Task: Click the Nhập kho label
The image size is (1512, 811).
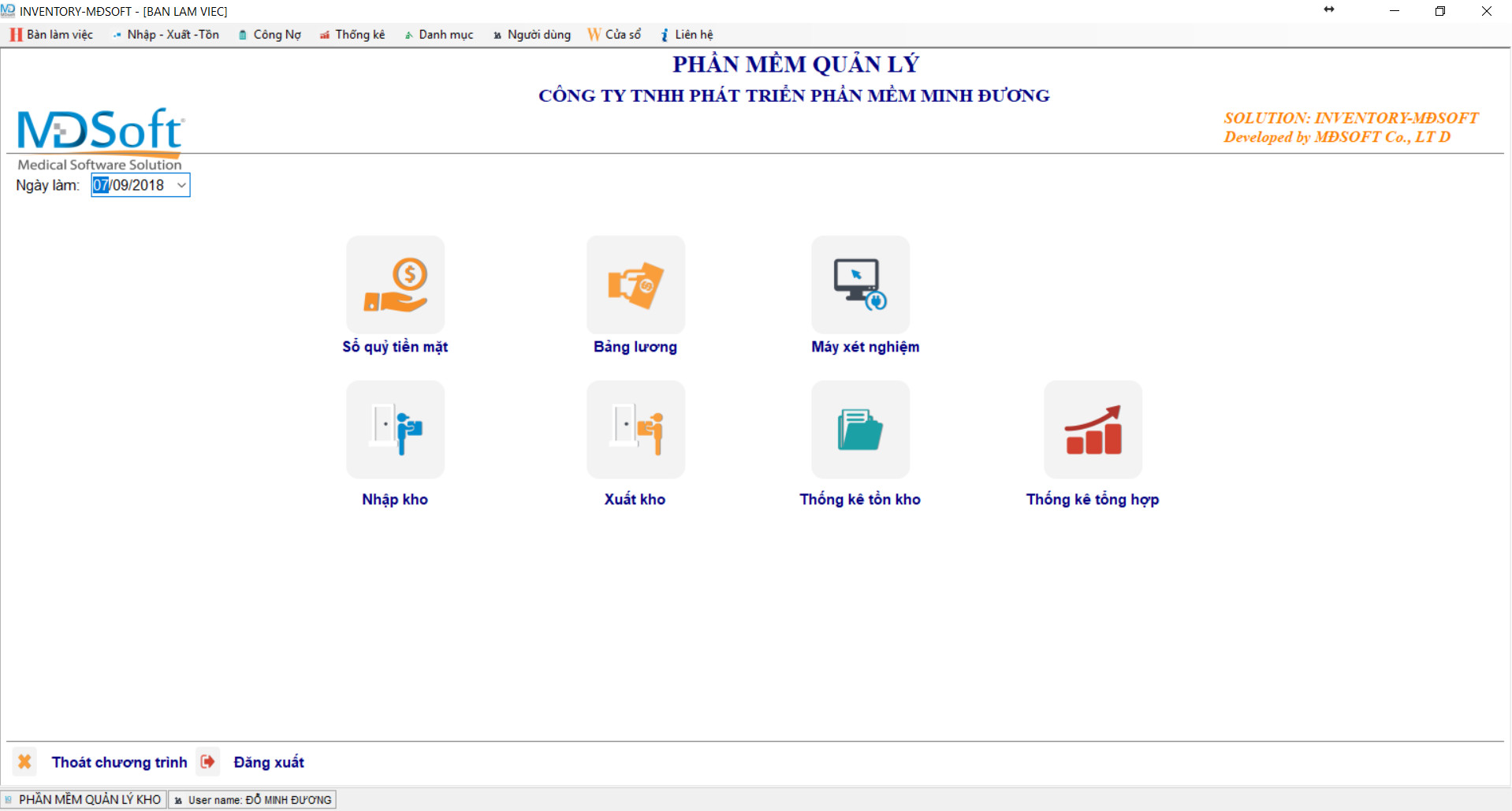Action: click(395, 499)
